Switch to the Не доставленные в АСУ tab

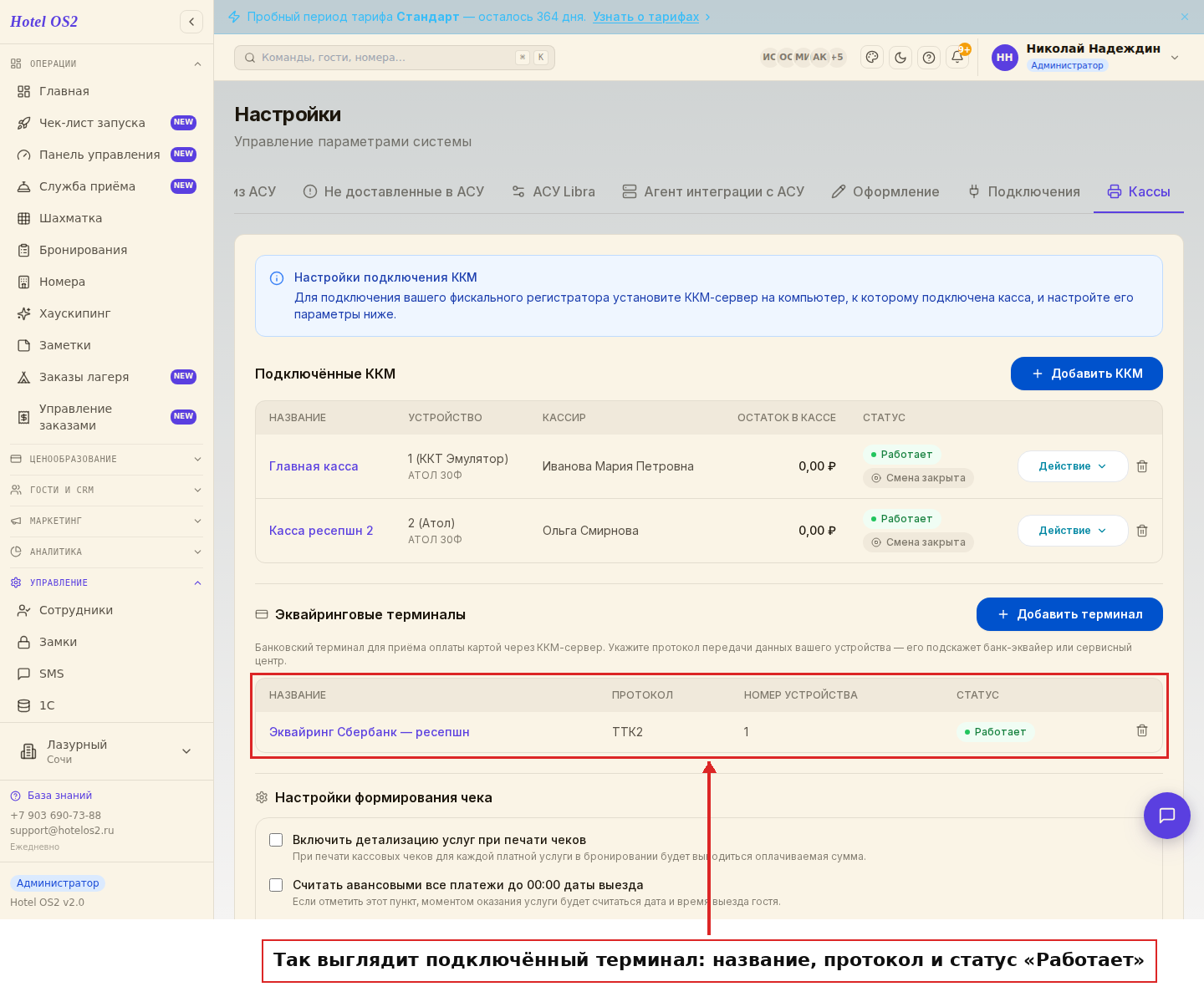[x=394, y=191]
